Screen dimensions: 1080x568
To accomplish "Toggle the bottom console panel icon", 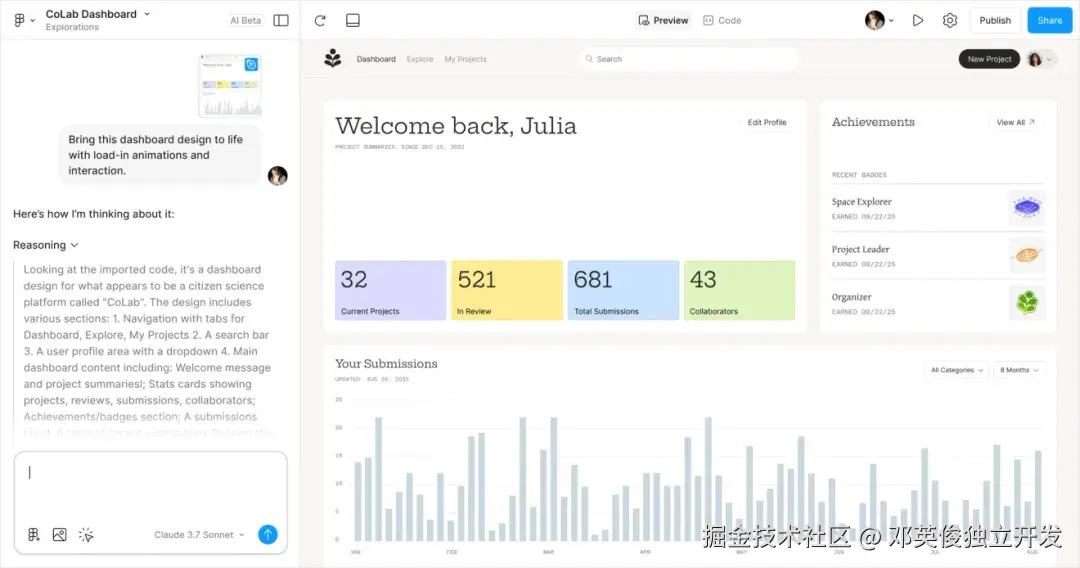I will click(x=352, y=20).
